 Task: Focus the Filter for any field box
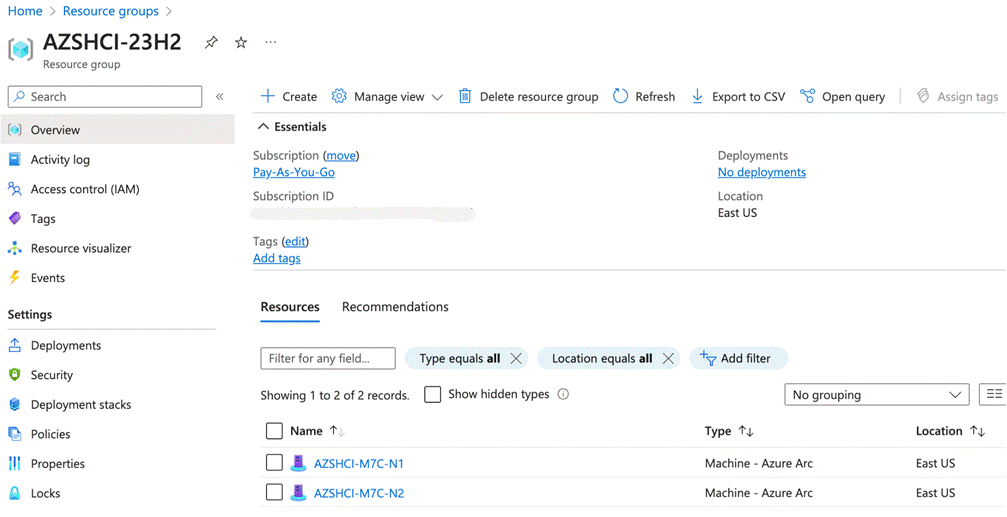pos(327,358)
